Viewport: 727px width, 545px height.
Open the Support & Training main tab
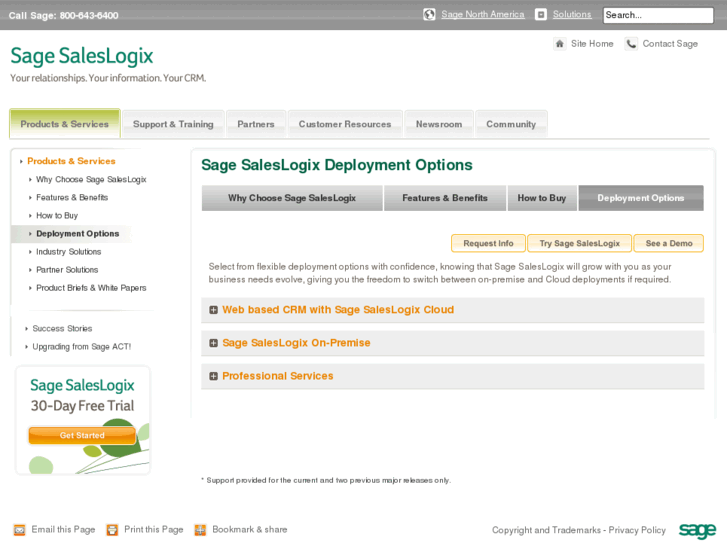[x=173, y=124]
